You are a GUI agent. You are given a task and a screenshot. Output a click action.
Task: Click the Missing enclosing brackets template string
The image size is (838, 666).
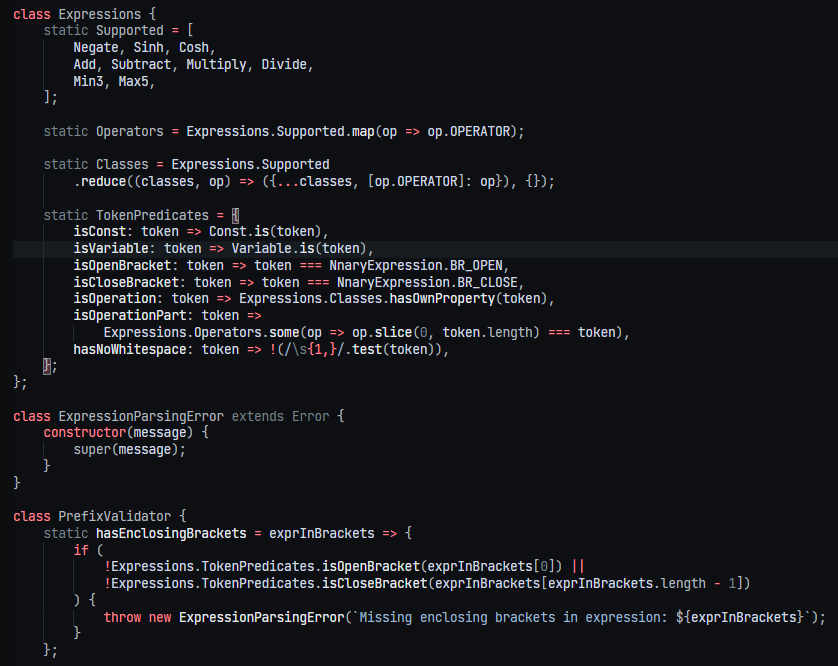(x=581, y=618)
